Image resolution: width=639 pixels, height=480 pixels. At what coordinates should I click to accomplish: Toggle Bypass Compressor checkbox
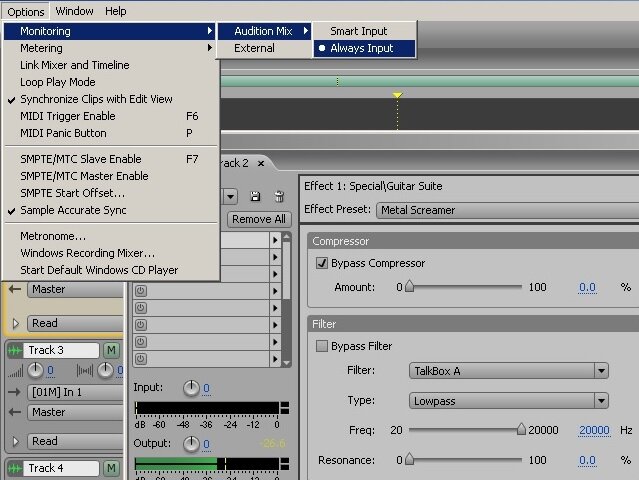point(322,263)
